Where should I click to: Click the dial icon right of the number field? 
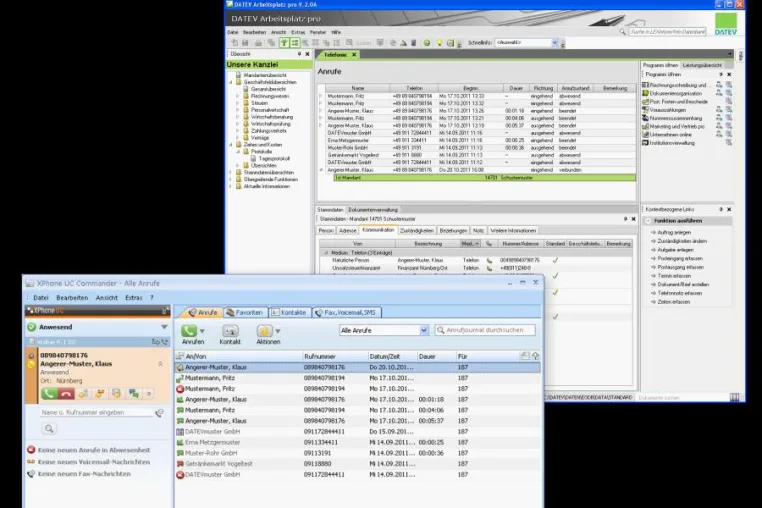click(159, 413)
